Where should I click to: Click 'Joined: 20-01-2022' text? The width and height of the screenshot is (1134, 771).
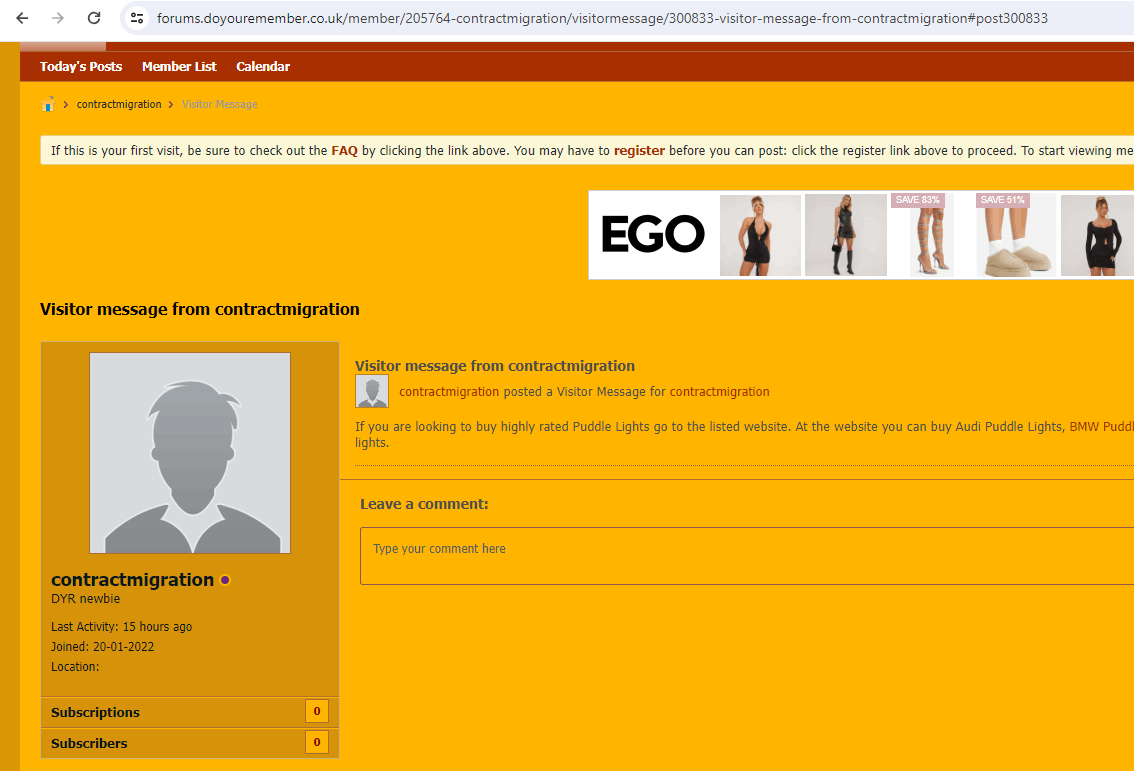(x=103, y=647)
